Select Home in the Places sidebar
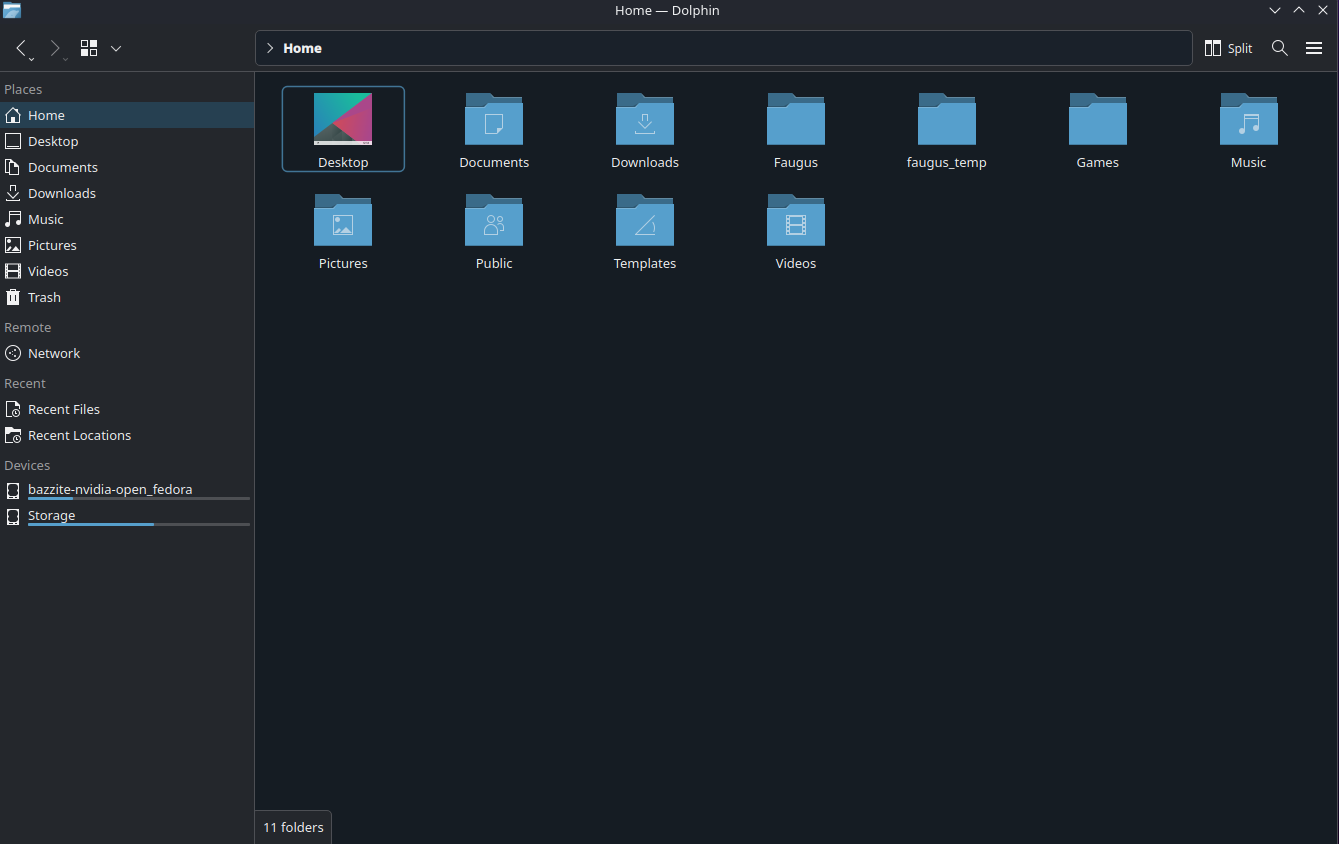 point(127,115)
